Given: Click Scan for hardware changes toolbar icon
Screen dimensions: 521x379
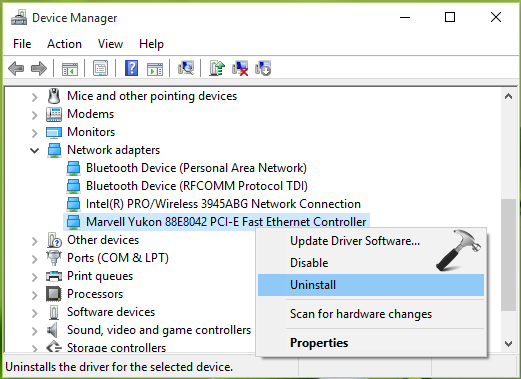Looking at the screenshot, I should point(186,68).
